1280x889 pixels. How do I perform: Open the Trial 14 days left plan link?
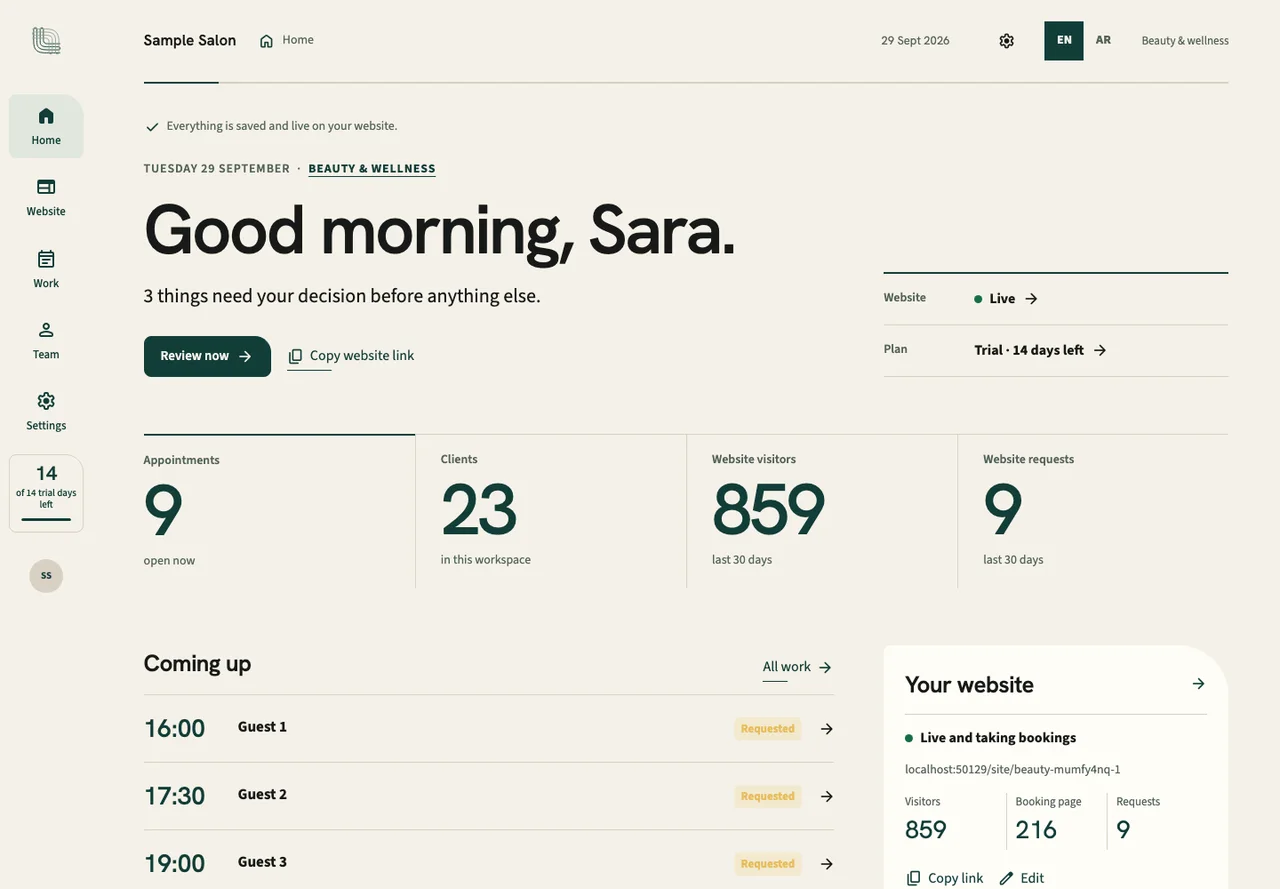[x=1041, y=350]
